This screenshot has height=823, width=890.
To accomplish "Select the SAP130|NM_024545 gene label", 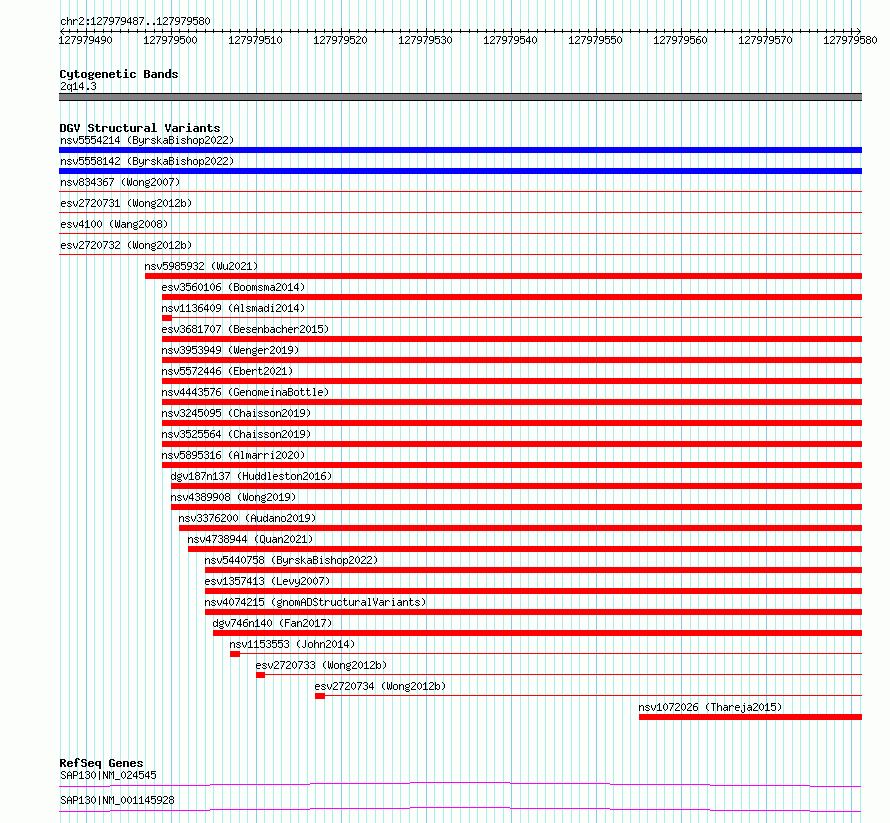I will 108,775.
